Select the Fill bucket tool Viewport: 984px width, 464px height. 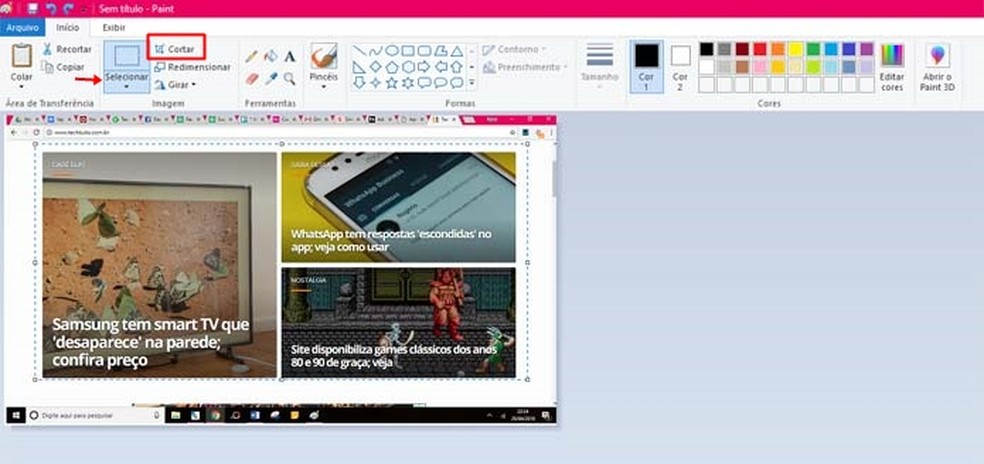pyautogui.click(x=270, y=57)
